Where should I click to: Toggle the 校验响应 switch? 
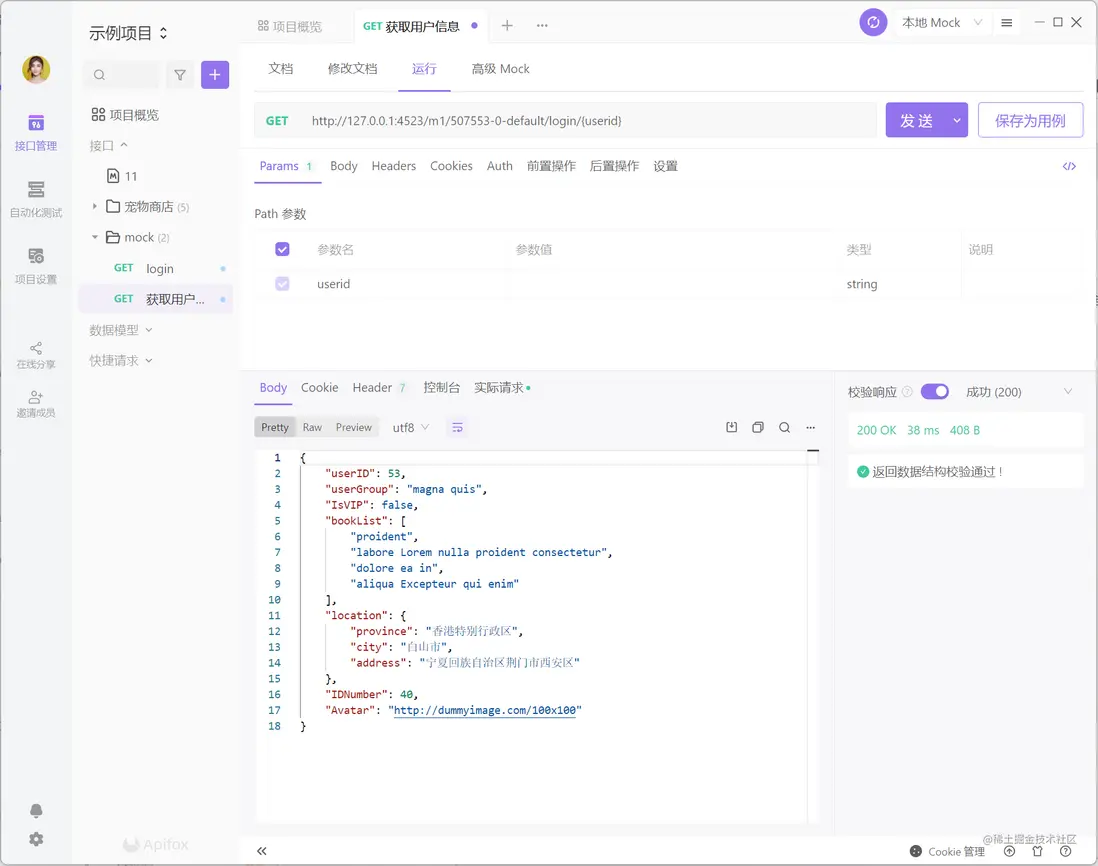point(934,391)
